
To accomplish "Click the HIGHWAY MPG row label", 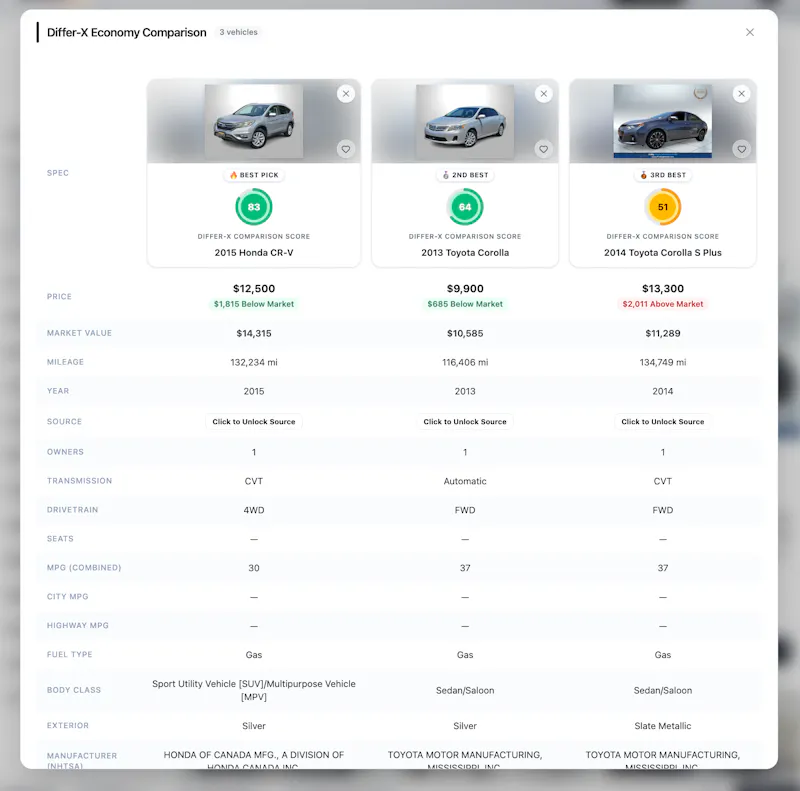I will 78,626.
